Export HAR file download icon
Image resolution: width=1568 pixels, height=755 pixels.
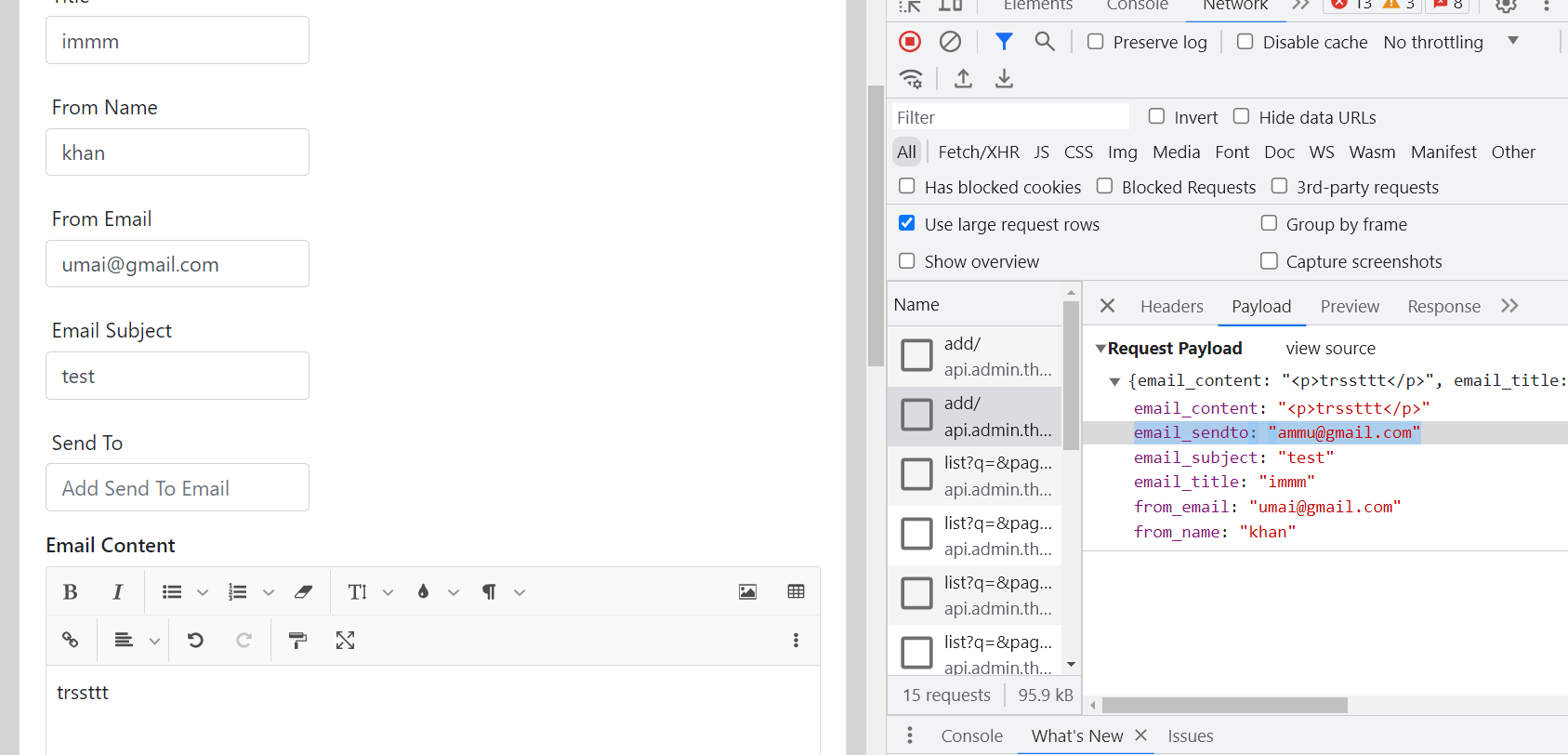click(1004, 79)
